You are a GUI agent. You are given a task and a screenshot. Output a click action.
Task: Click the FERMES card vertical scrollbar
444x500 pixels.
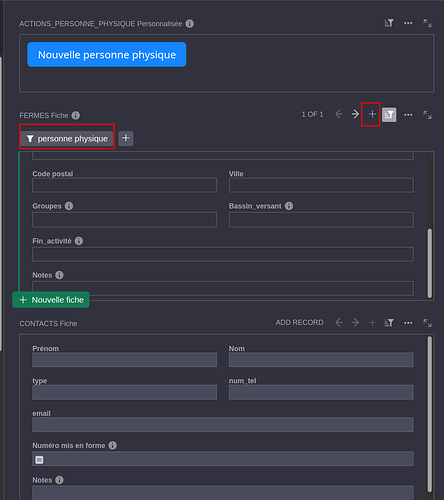tap(430, 263)
